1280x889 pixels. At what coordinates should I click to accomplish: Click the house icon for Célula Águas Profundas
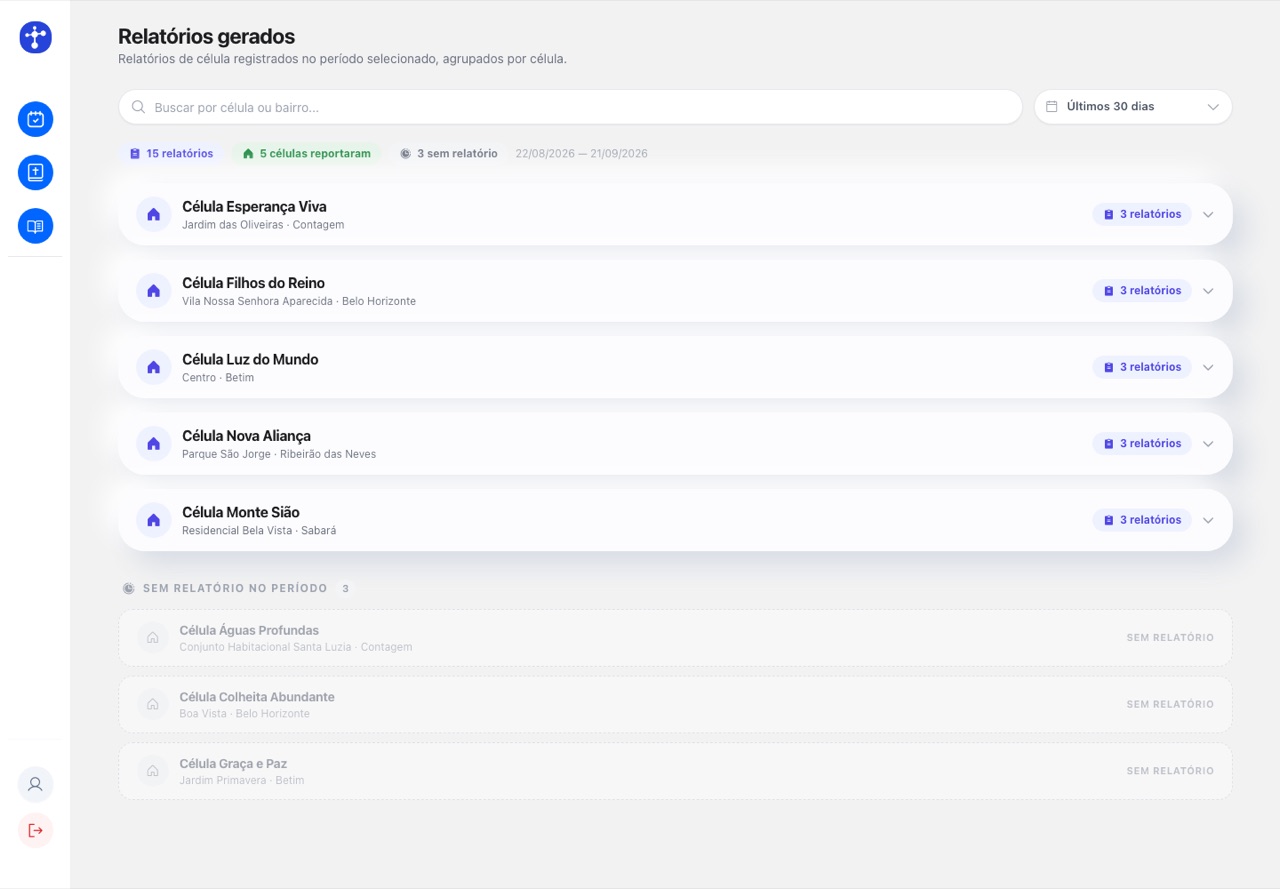click(x=153, y=638)
